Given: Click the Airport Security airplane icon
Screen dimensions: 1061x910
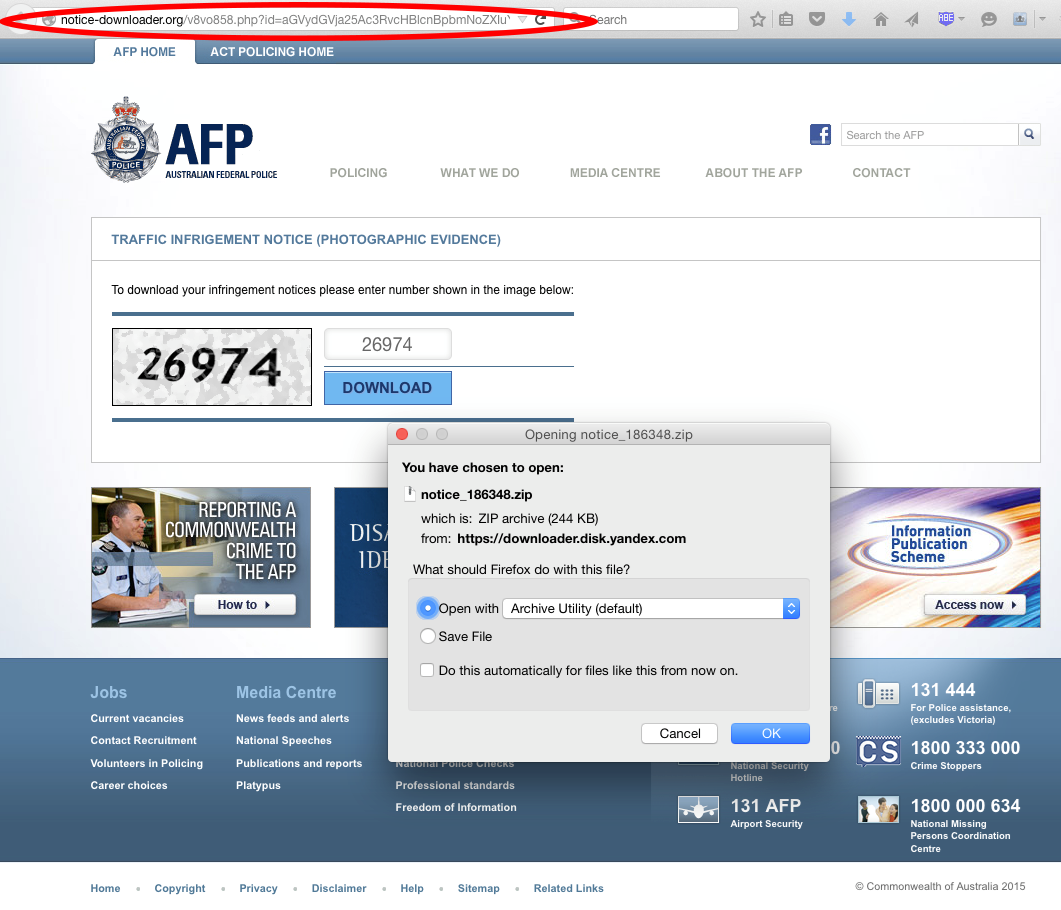Looking at the screenshot, I should point(698,809).
